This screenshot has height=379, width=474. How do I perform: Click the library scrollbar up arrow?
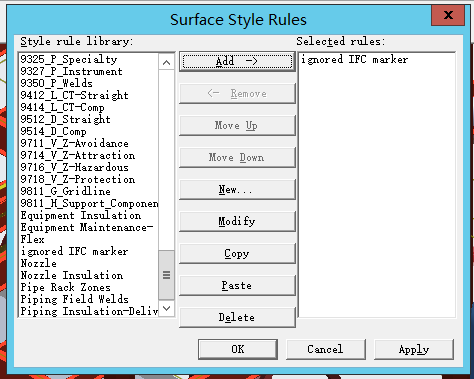click(x=167, y=62)
